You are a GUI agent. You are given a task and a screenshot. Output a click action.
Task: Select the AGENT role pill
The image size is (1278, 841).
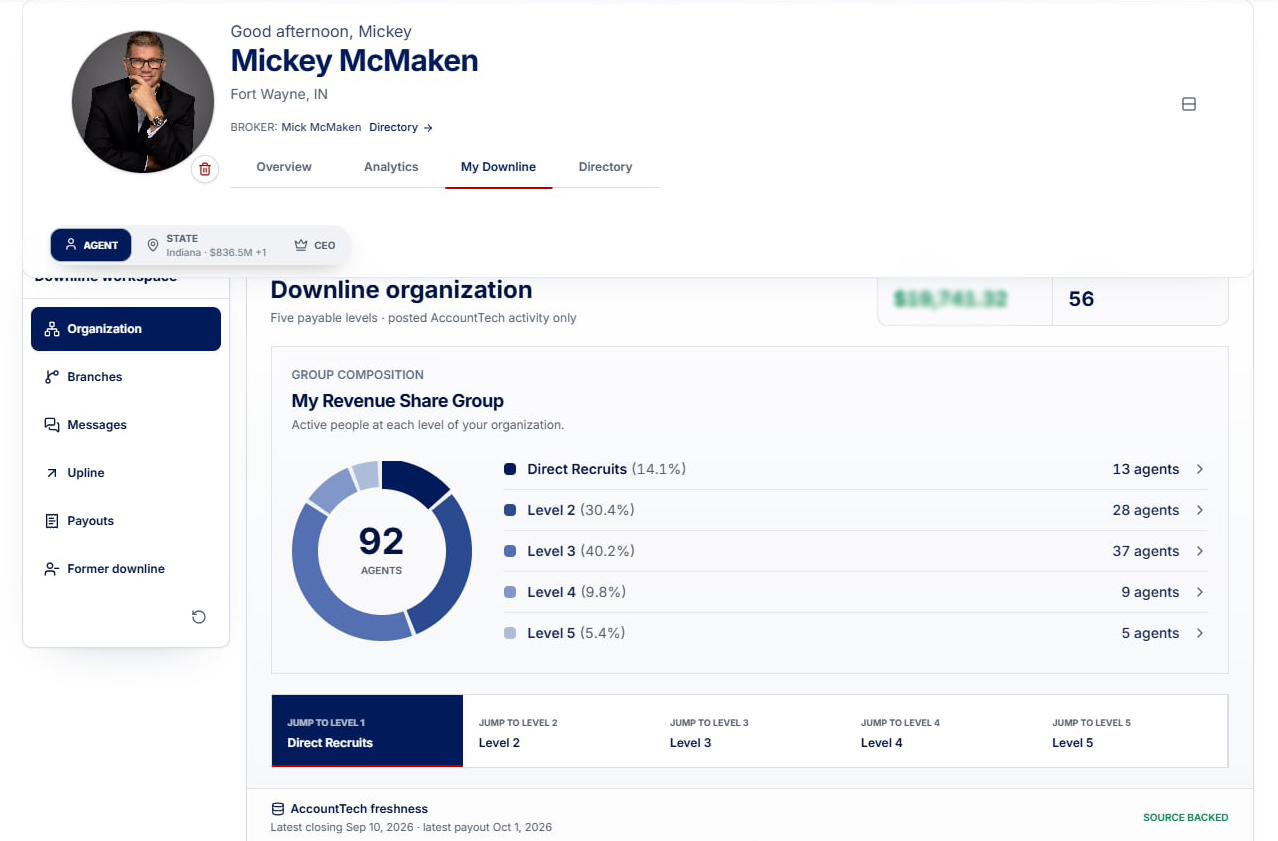point(91,245)
